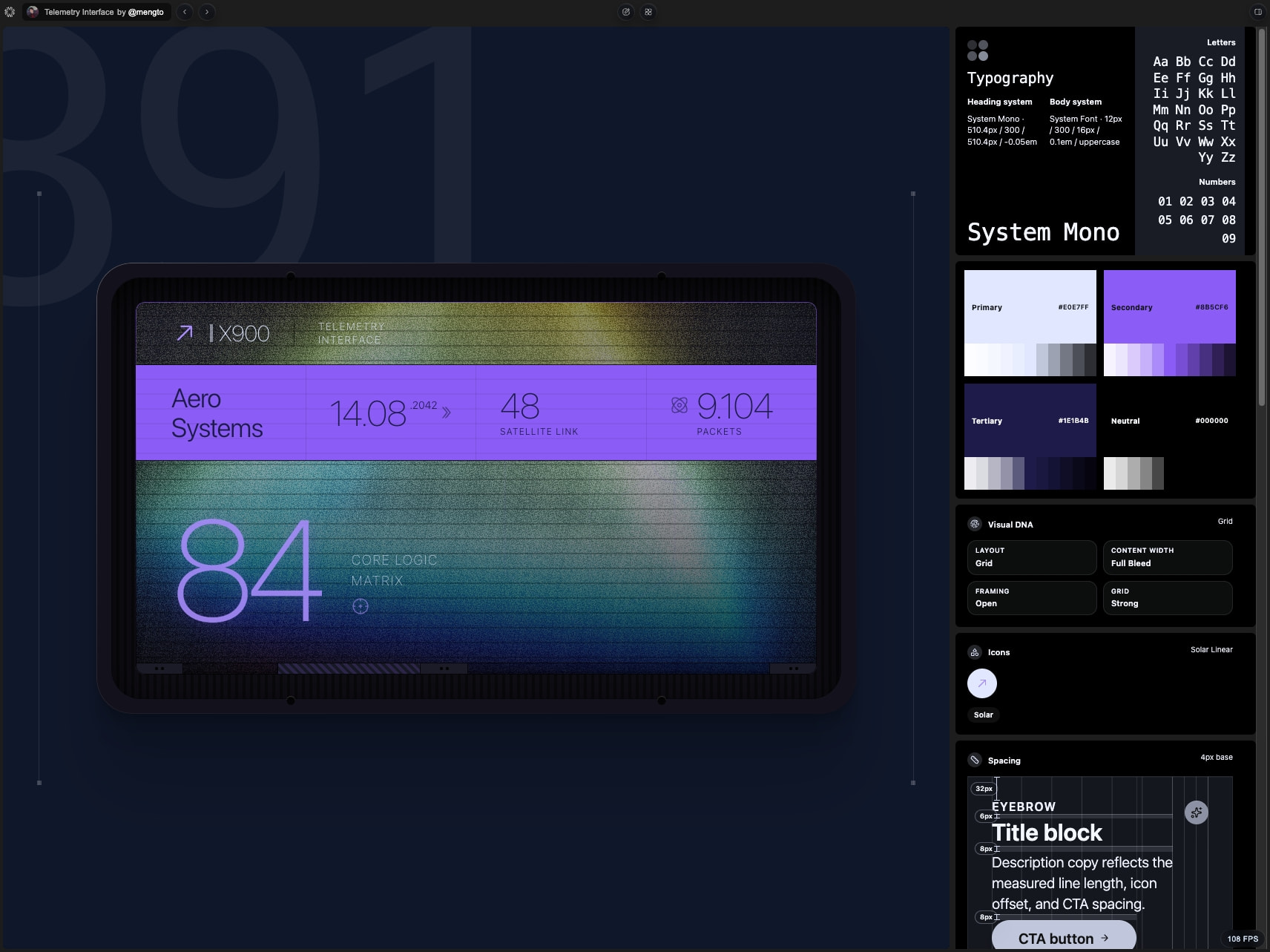Click the System Mono font name

(x=1043, y=232)
